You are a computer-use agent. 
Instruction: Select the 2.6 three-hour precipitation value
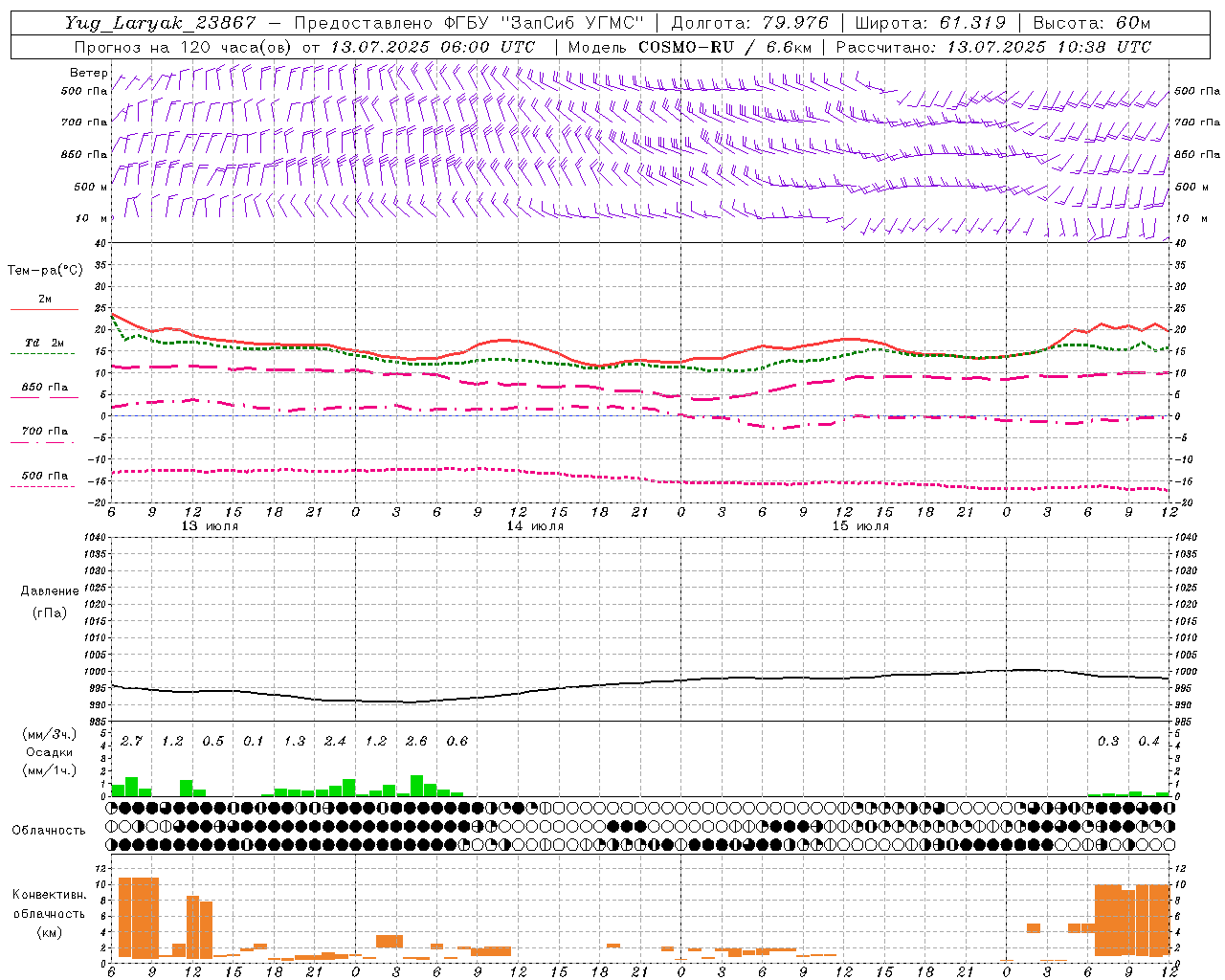[x=416, y=742]
